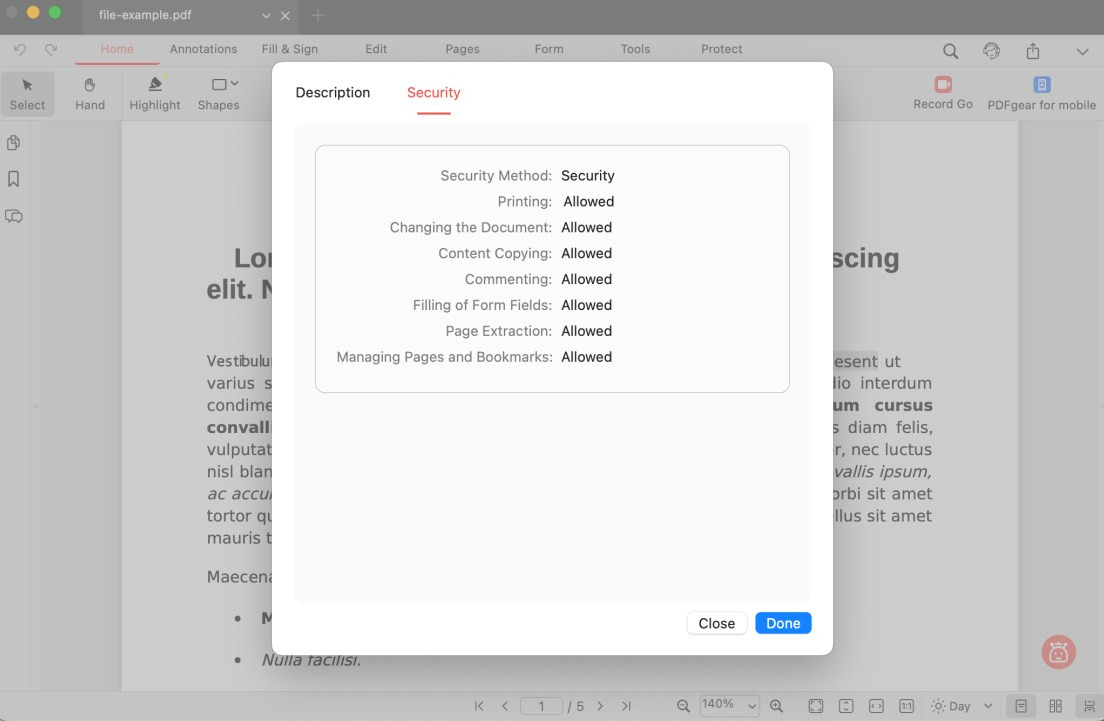Switch to full screen view icon

816,706
